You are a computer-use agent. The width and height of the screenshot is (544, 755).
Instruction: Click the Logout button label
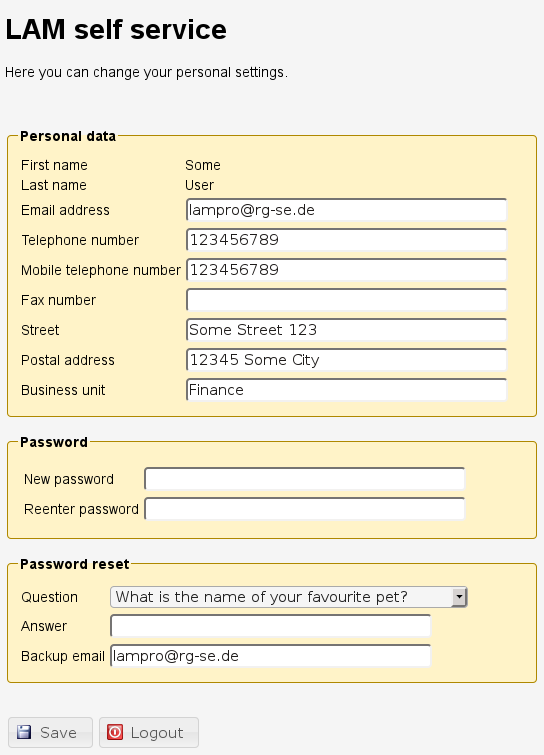click(x=157, y=733)
